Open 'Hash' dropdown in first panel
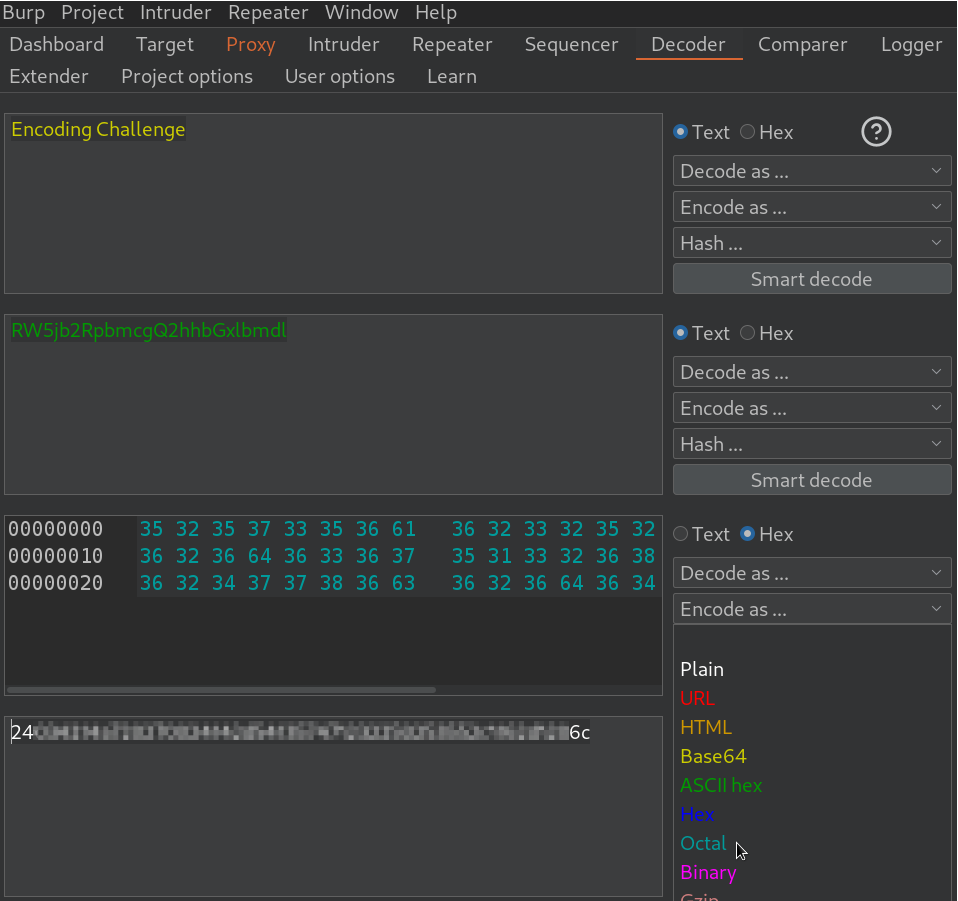This screenshot has width=958, height=901. (812, 243)
